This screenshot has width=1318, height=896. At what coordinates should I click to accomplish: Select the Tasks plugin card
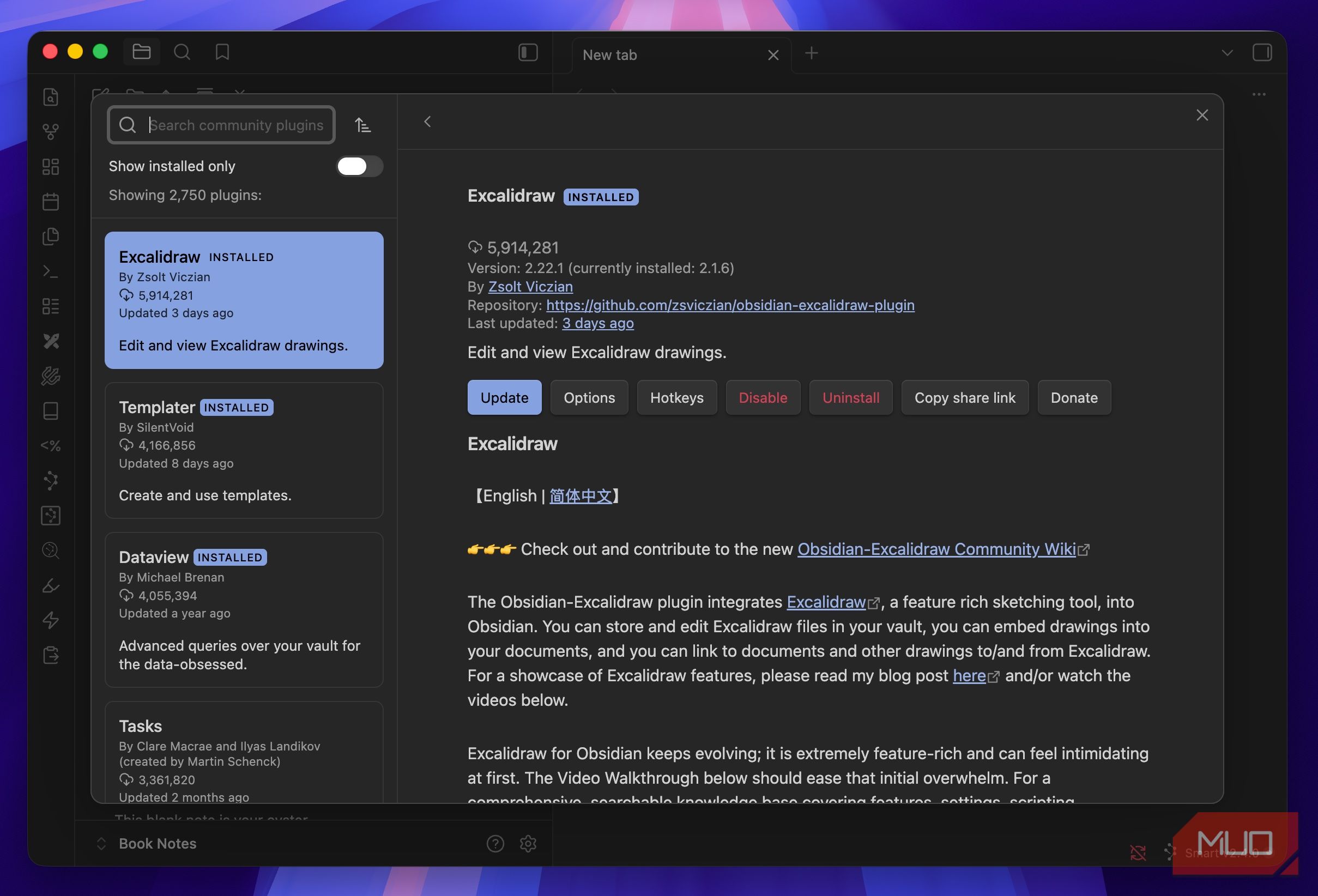point(244,753)
